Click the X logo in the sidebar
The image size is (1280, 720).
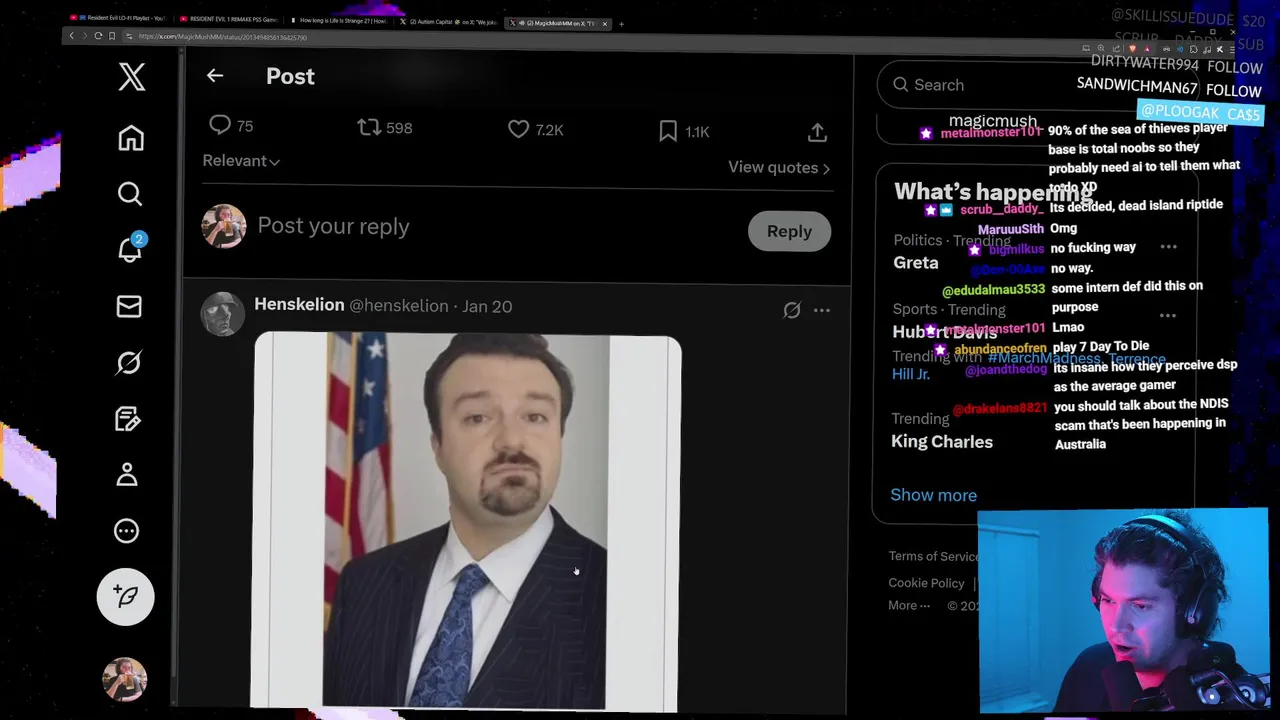click(x=132, y=76)
